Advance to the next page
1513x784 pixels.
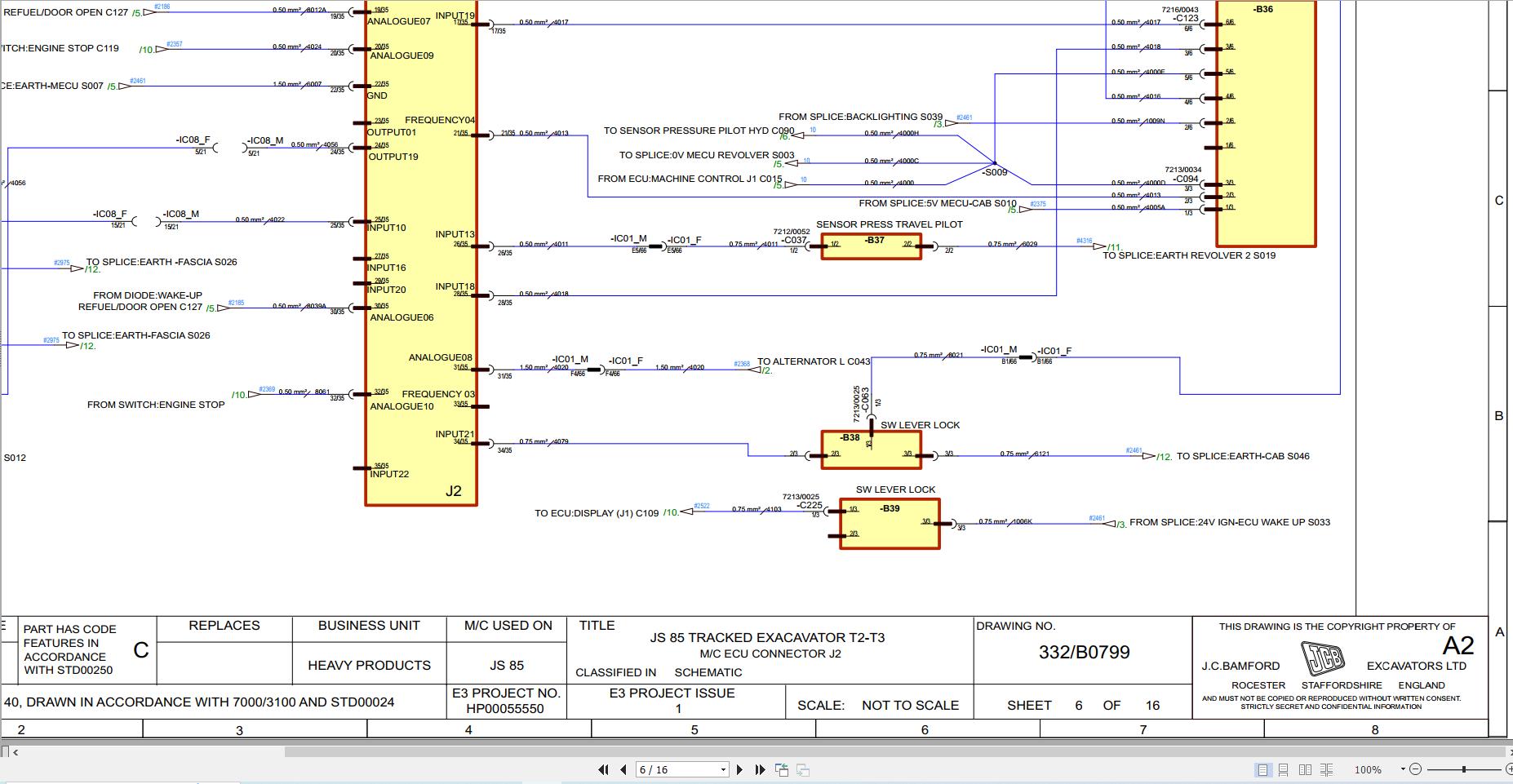tap(740, 769)
